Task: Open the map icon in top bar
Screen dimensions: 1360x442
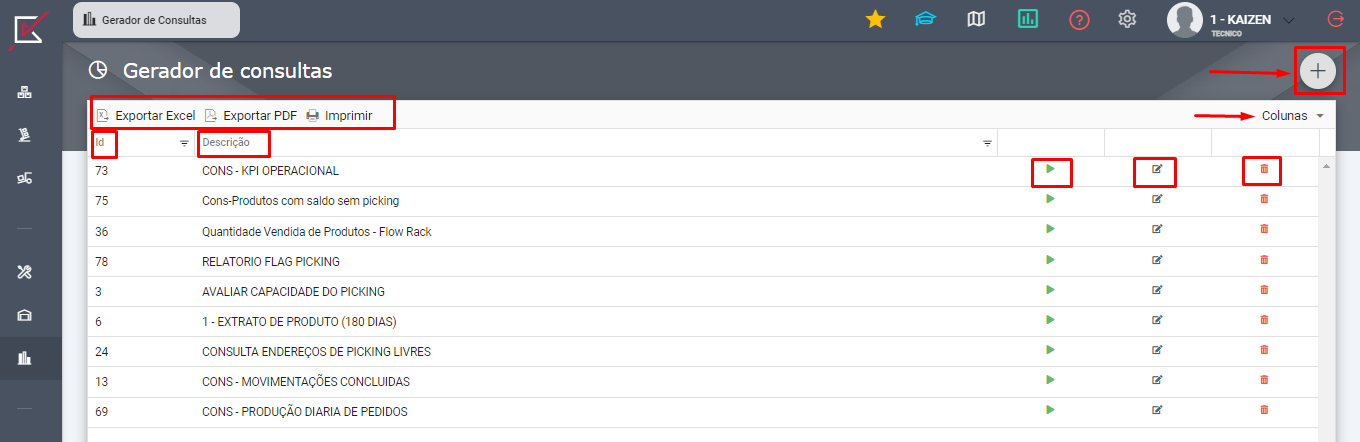Action: pyautogui.click(x=977, y=19)
